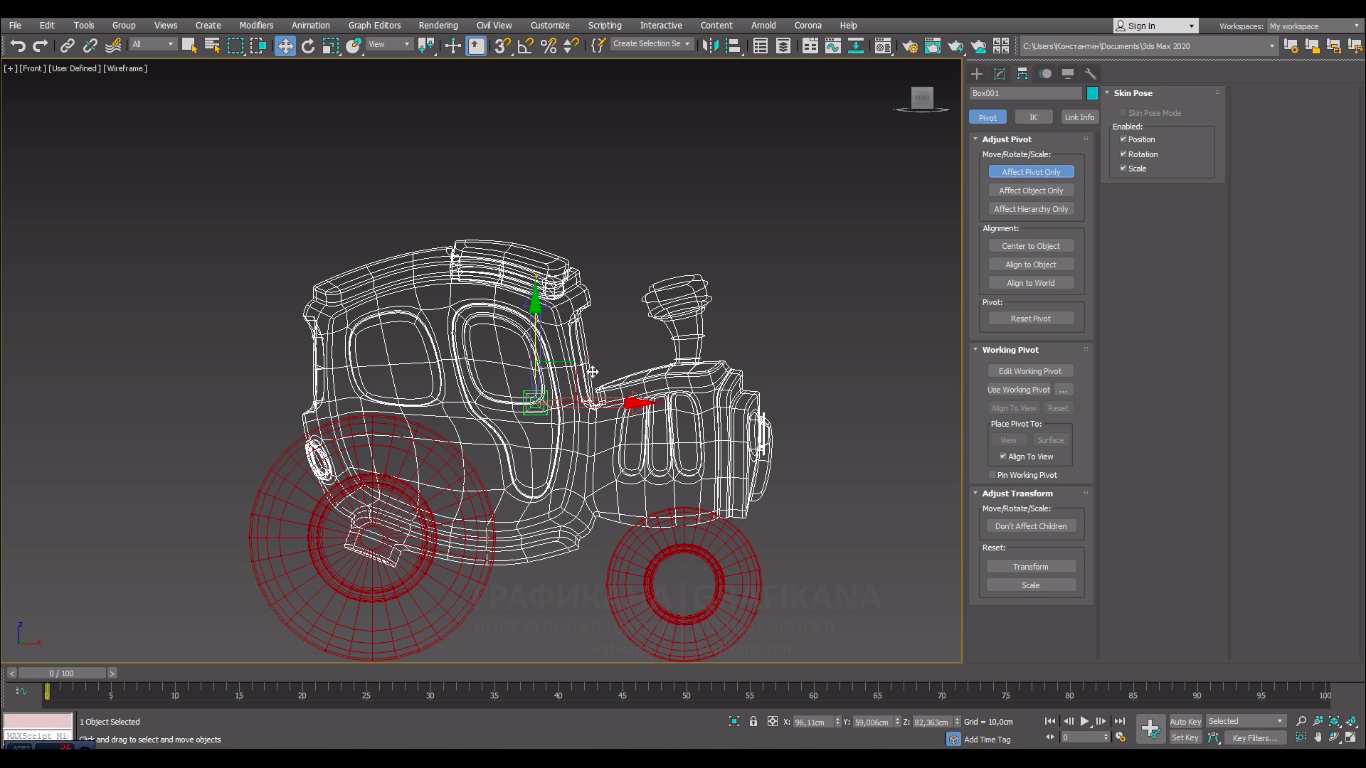Disable the Align To View checkbox
1366x768 pixels.
pos(1003,457)
